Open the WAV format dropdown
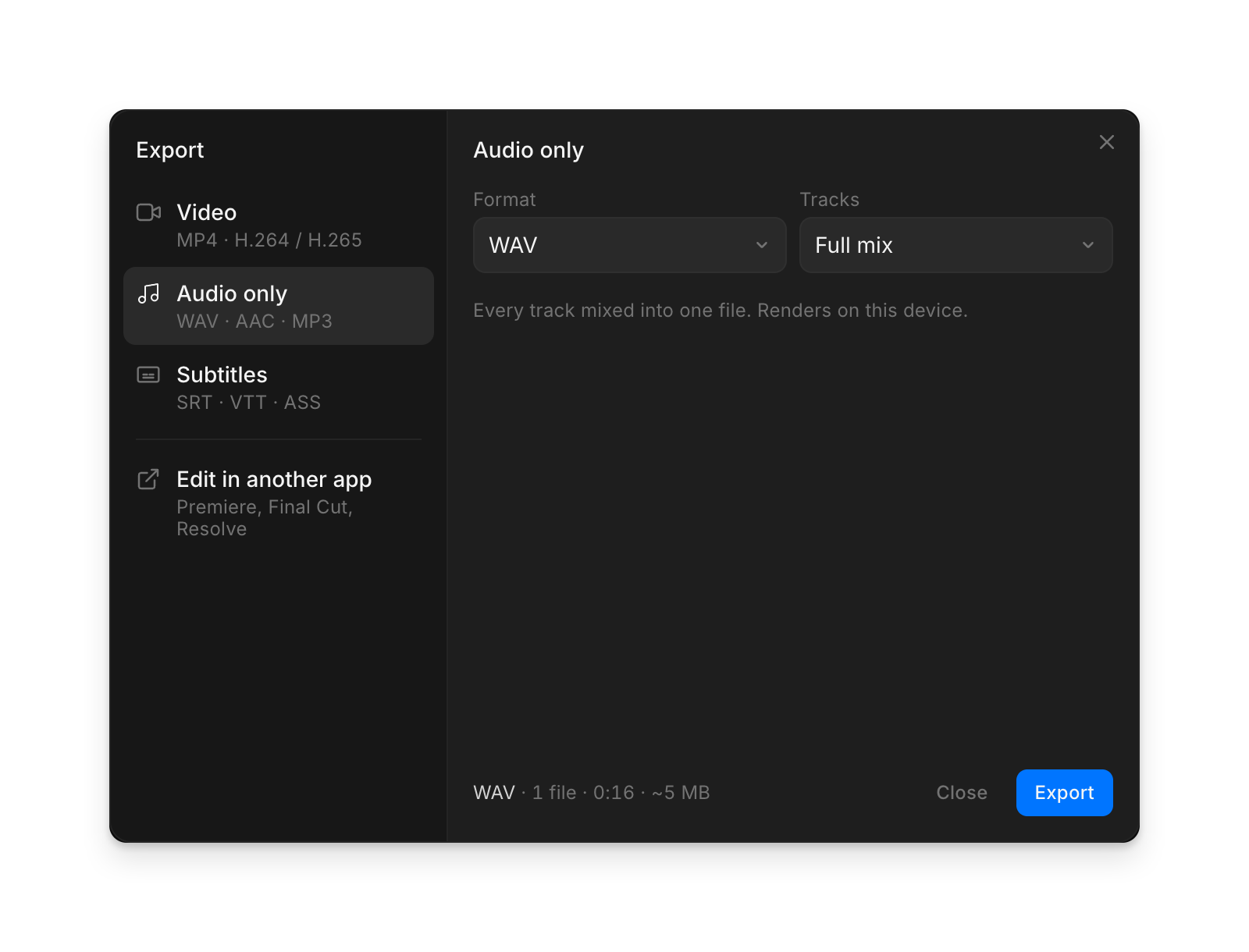This screenshot has height=952, width=1249. (x=629, y=245)
